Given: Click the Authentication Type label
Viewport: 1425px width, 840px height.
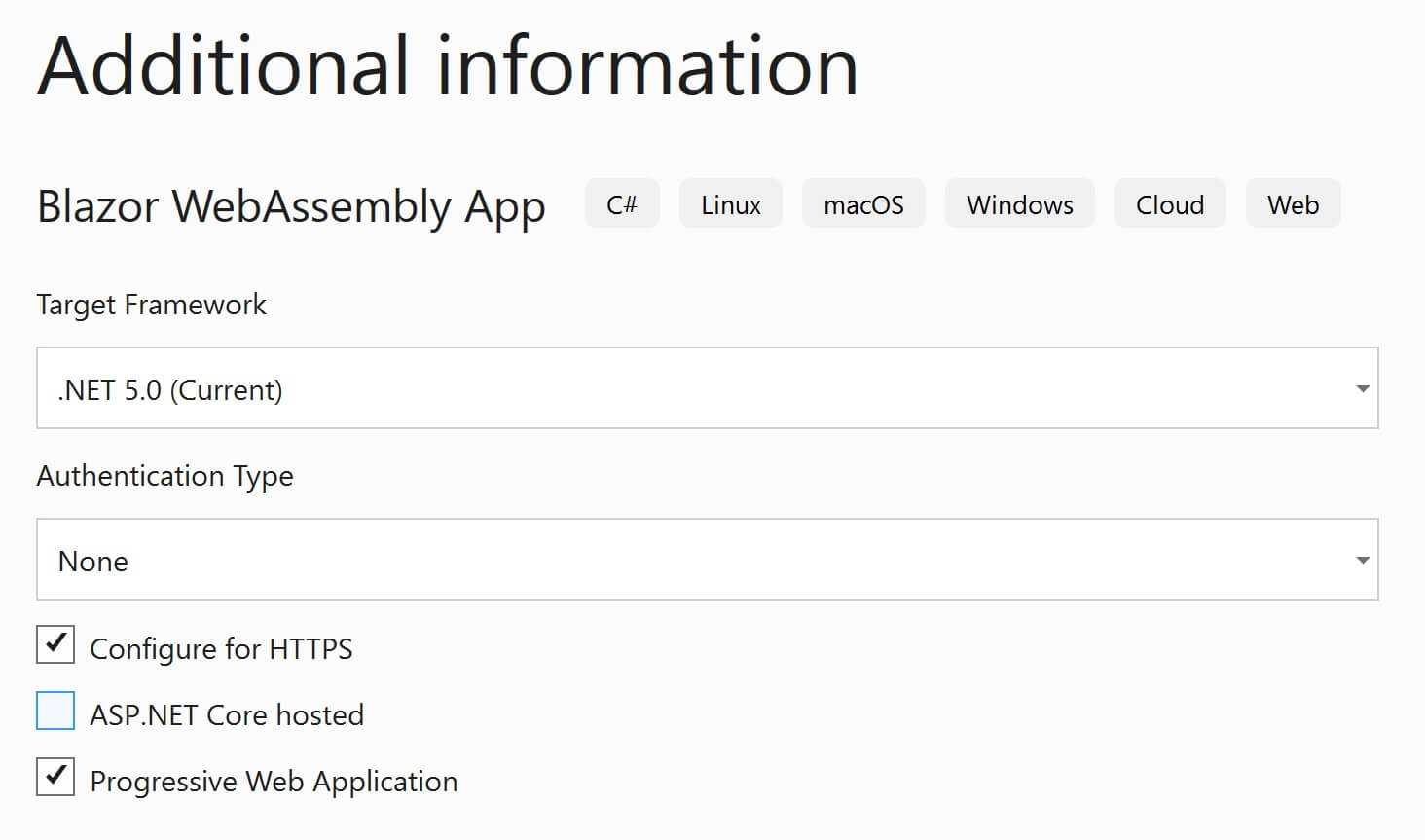Looking at the screenshot, I should [164, 476].
